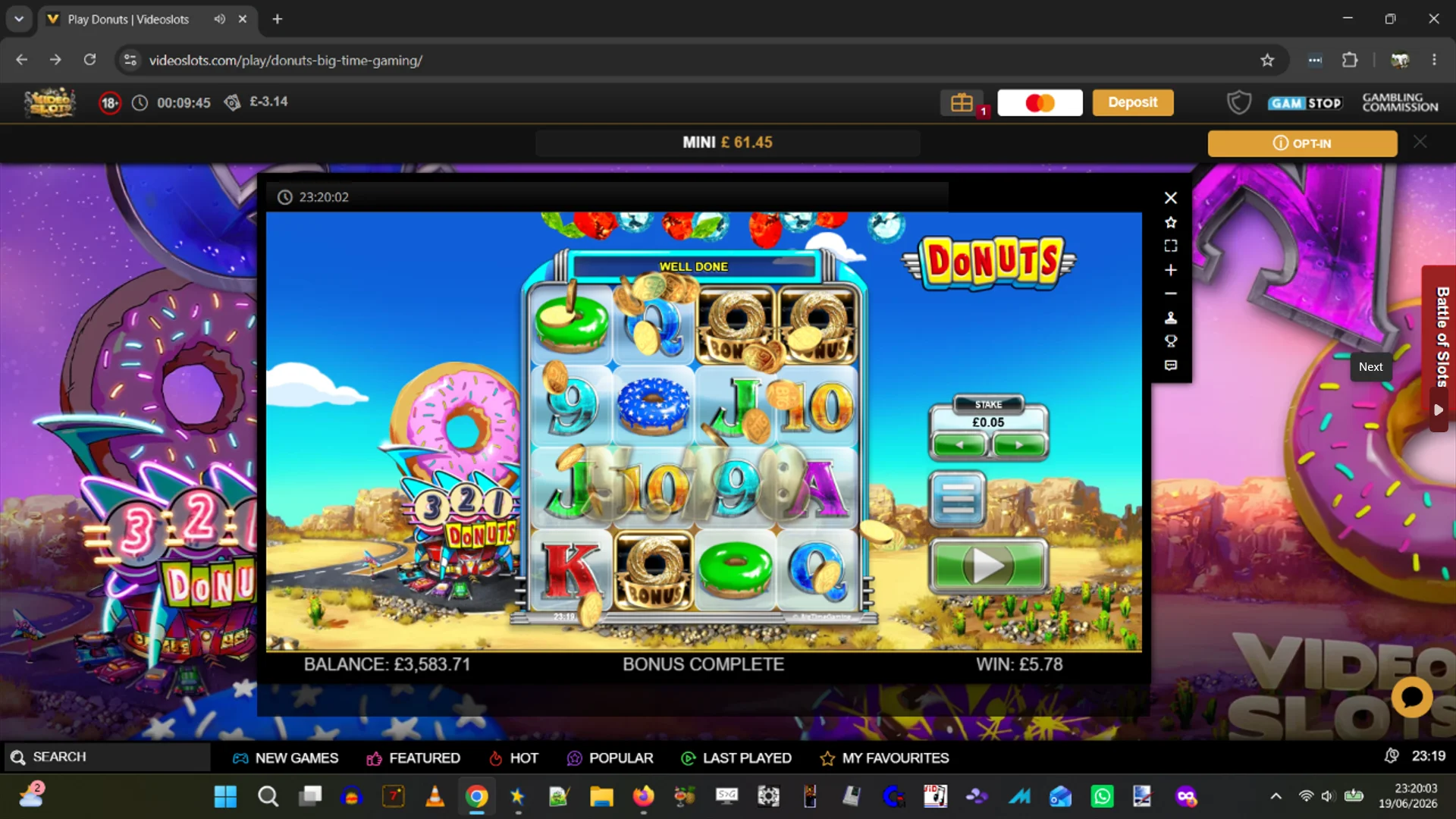View site information icon in address bar
The width and height of the screenshot is (1456, 819).
130,60
